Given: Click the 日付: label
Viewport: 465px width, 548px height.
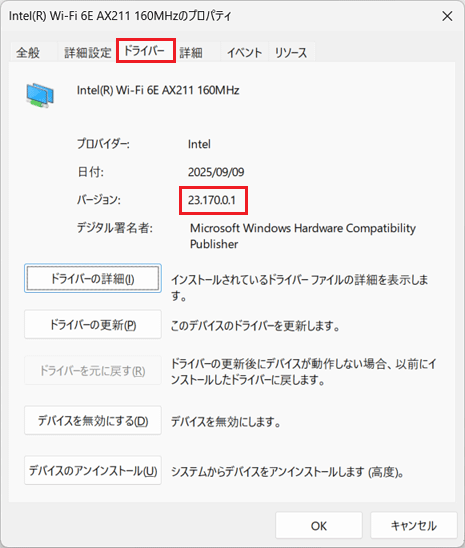Looking at the screenshot, I should [90, 172].
